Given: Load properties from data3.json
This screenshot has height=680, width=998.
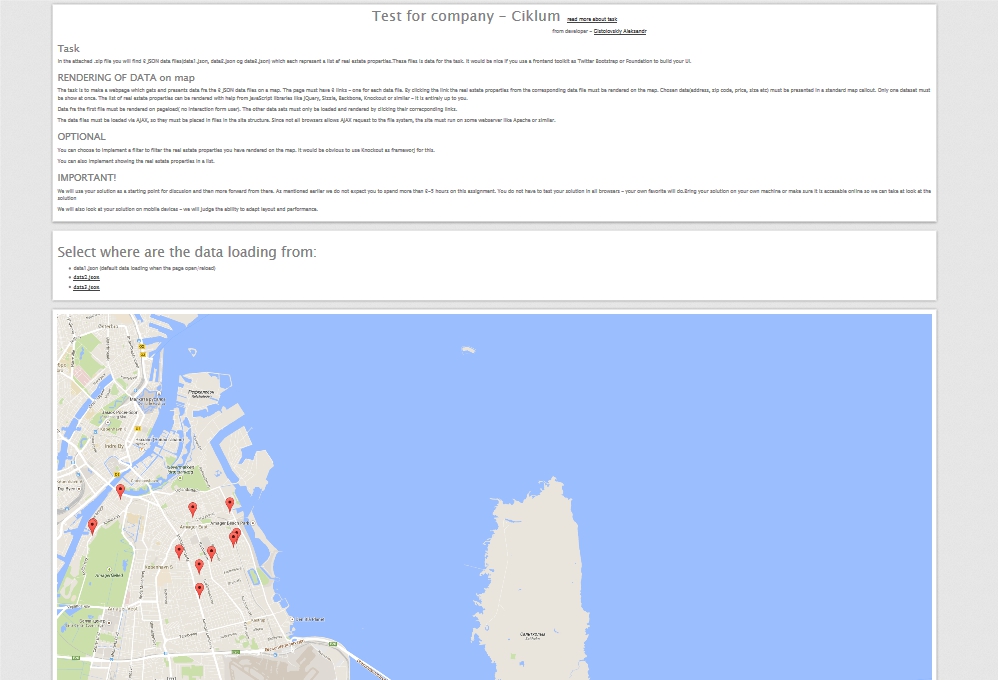Looking at the screenshot, I should [x=86, y=287].
